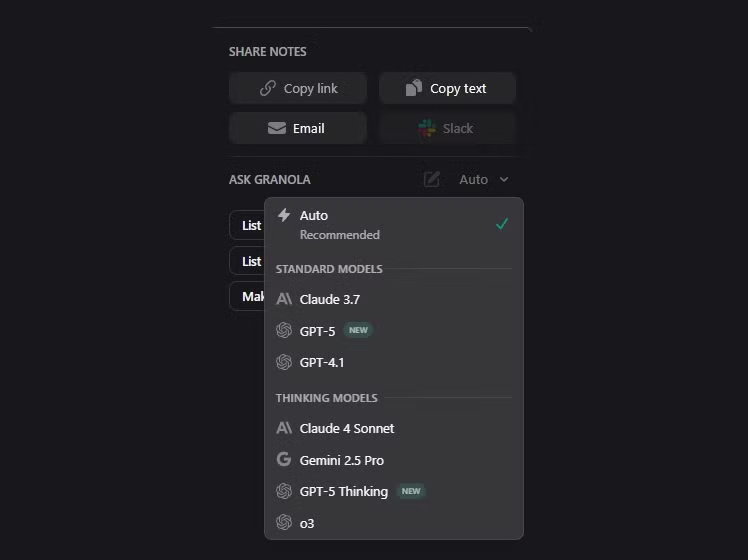Screen dimensions: 748x560
Task: Click the OpenAI logo beside o3
Action: click(x=284, y=522)
